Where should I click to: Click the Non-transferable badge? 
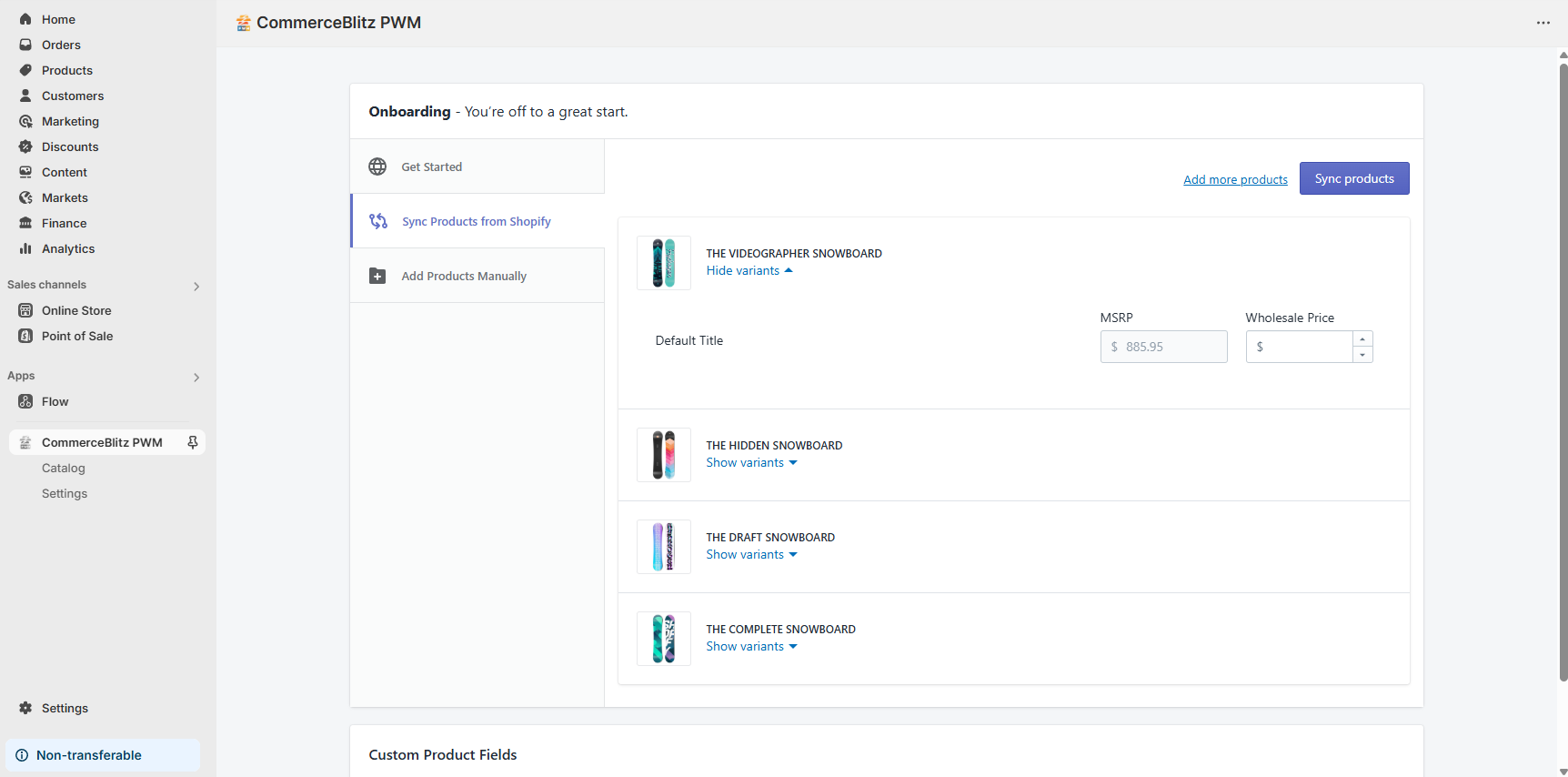click(103, 755)
